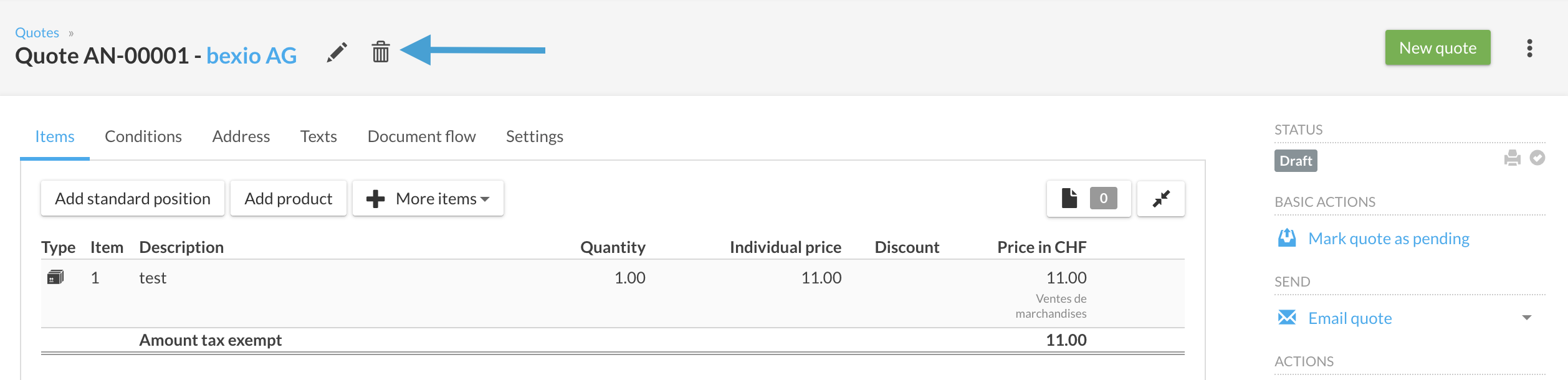Click the collapse arrows icon button
The height and width of the screenshot is (380, 1568).
[x=1160, y=199]
